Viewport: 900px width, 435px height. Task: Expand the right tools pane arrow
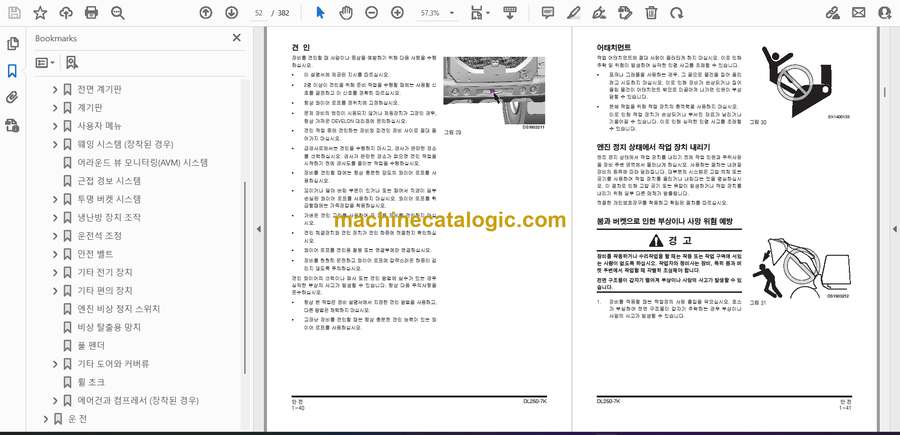894,229
